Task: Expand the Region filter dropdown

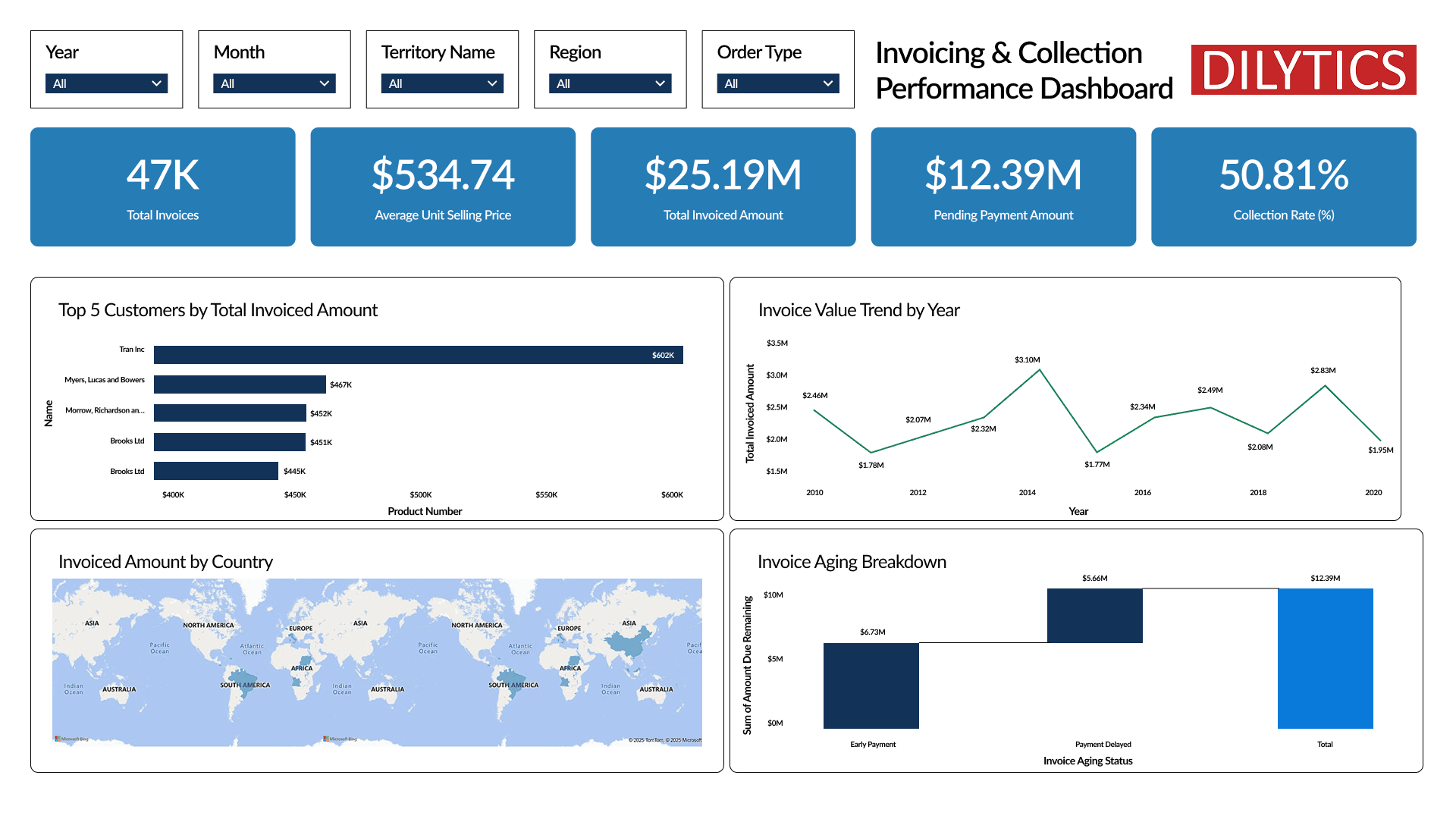Action: pyautogui.click(x=610, y=83)
